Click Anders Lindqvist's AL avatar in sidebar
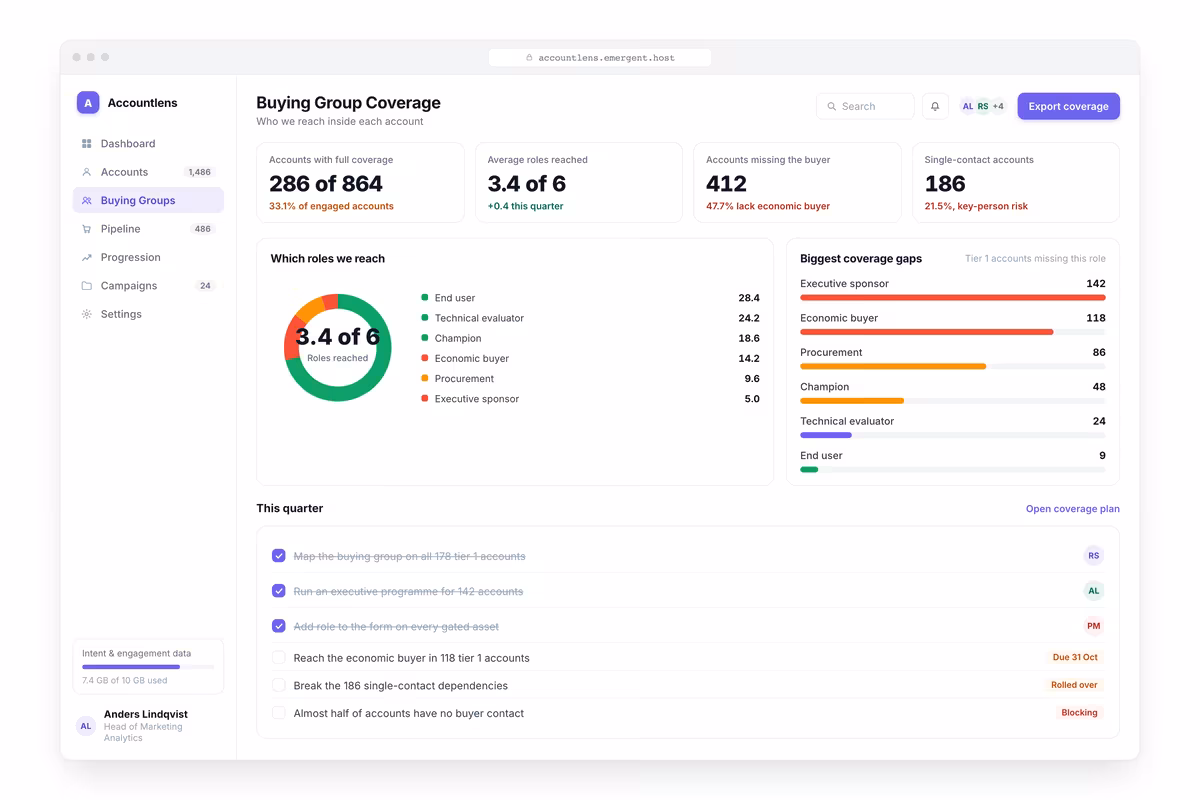Screen dimensions: 1200x800 [x=86, y=726]
